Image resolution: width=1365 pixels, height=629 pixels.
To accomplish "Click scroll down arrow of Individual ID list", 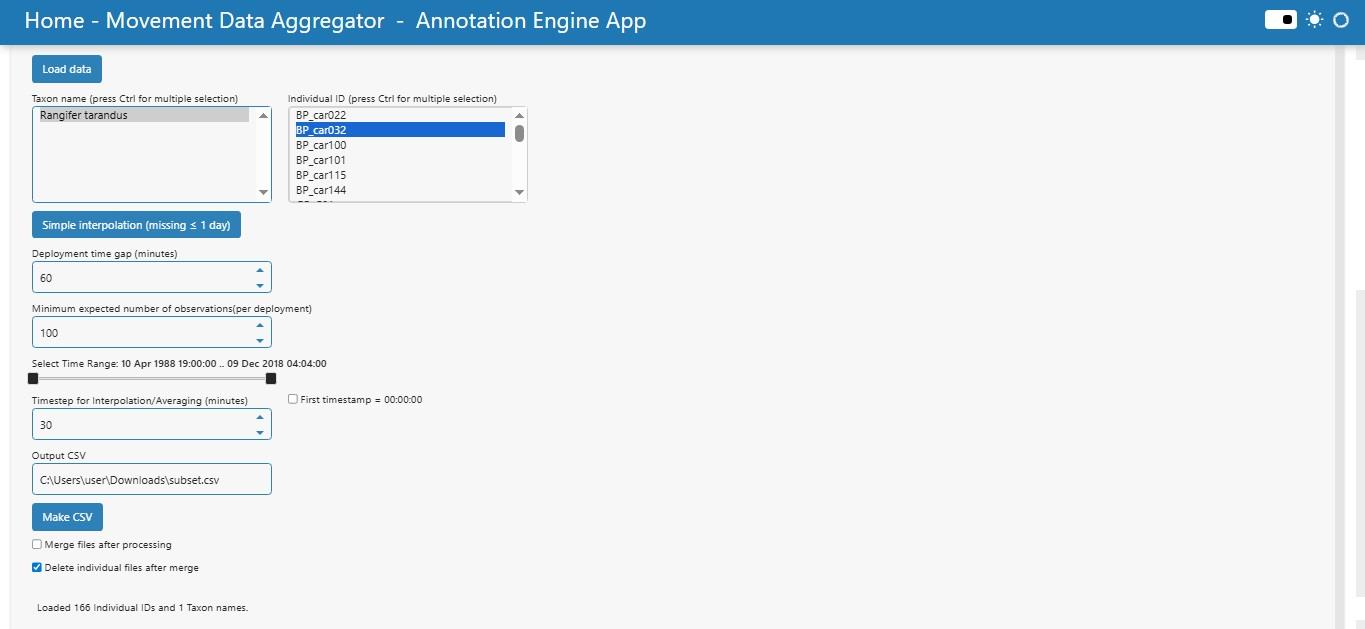I will tap(519, 193).
